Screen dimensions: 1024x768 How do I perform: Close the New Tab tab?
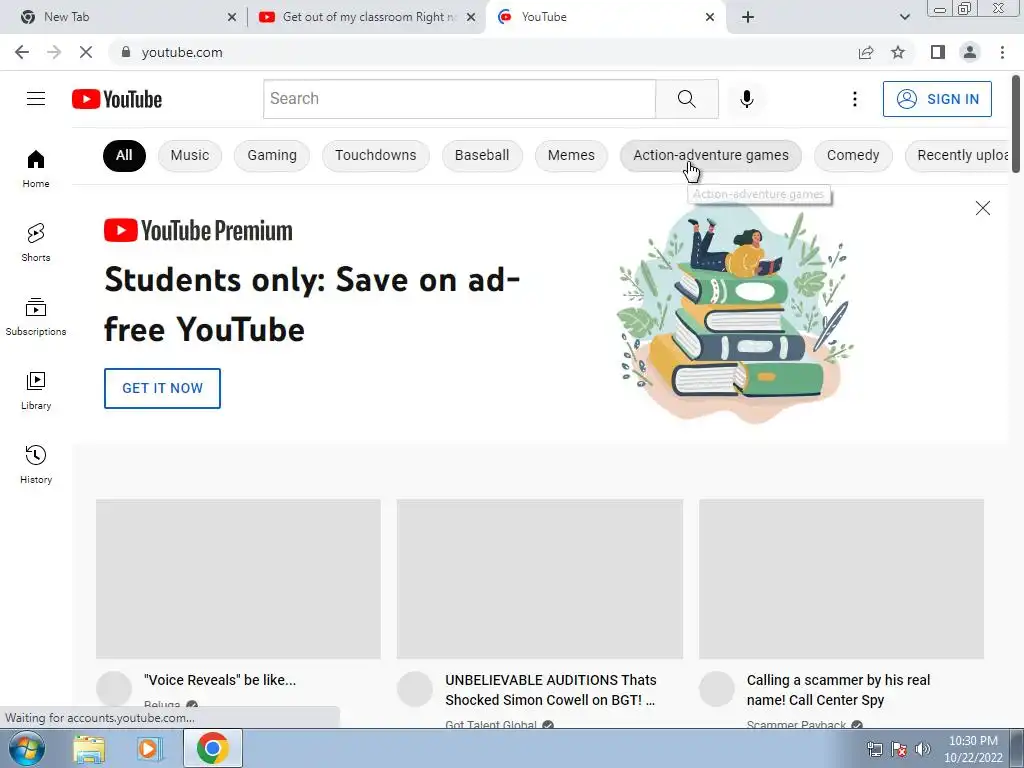pos(232,17)
